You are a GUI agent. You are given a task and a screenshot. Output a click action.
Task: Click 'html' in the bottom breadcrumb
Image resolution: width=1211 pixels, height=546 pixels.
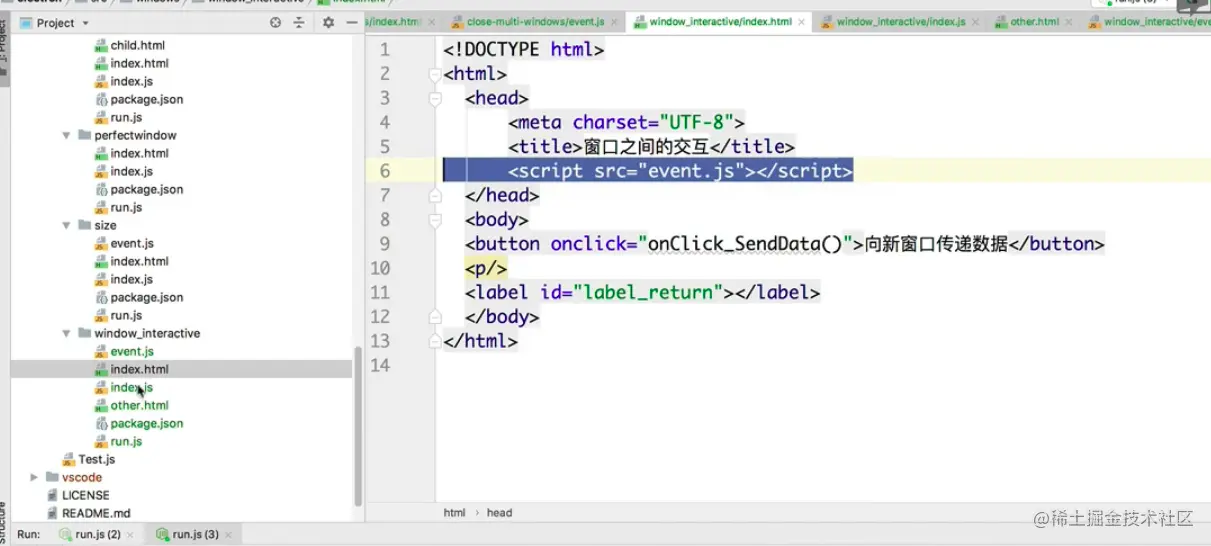[455, 512]
